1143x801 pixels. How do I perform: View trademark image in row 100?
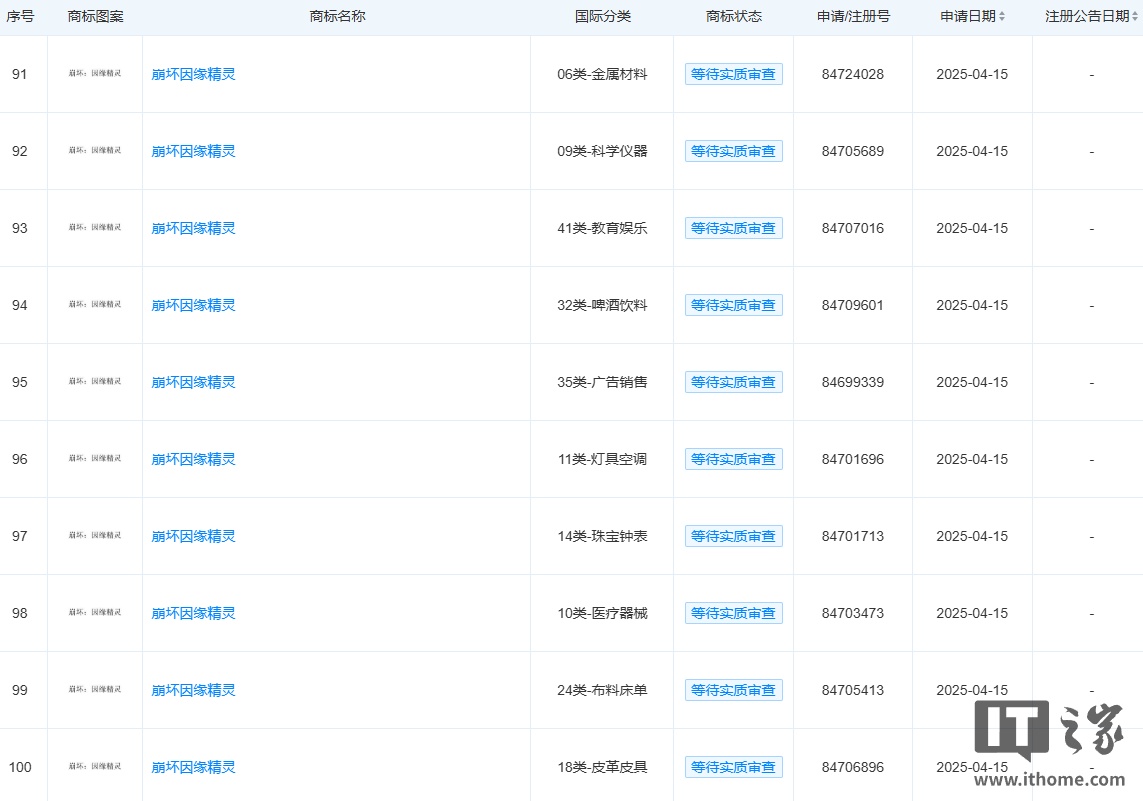tap(95, 766)
